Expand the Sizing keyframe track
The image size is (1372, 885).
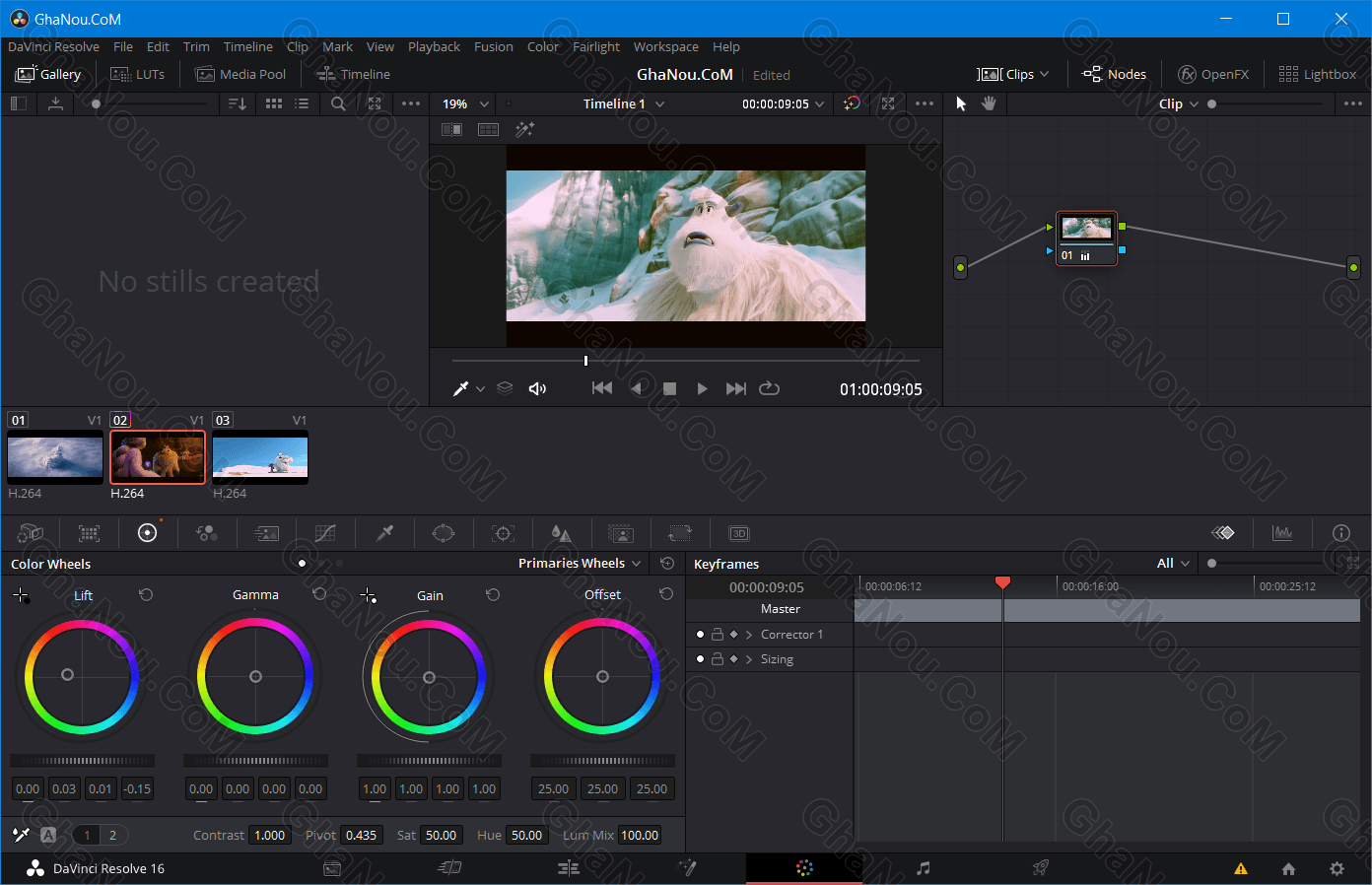click(x=749, y=658)
